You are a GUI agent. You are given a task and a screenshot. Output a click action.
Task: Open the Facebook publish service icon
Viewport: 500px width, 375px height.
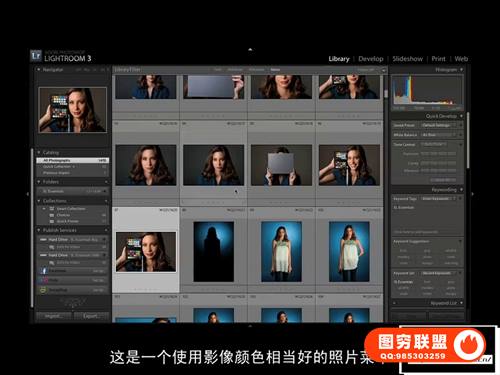tap(44, 271)
